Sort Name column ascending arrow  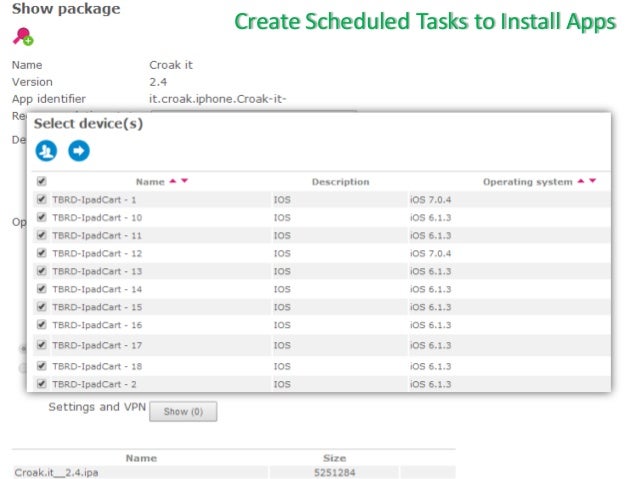pyautogui.click(x=173, y=181)
